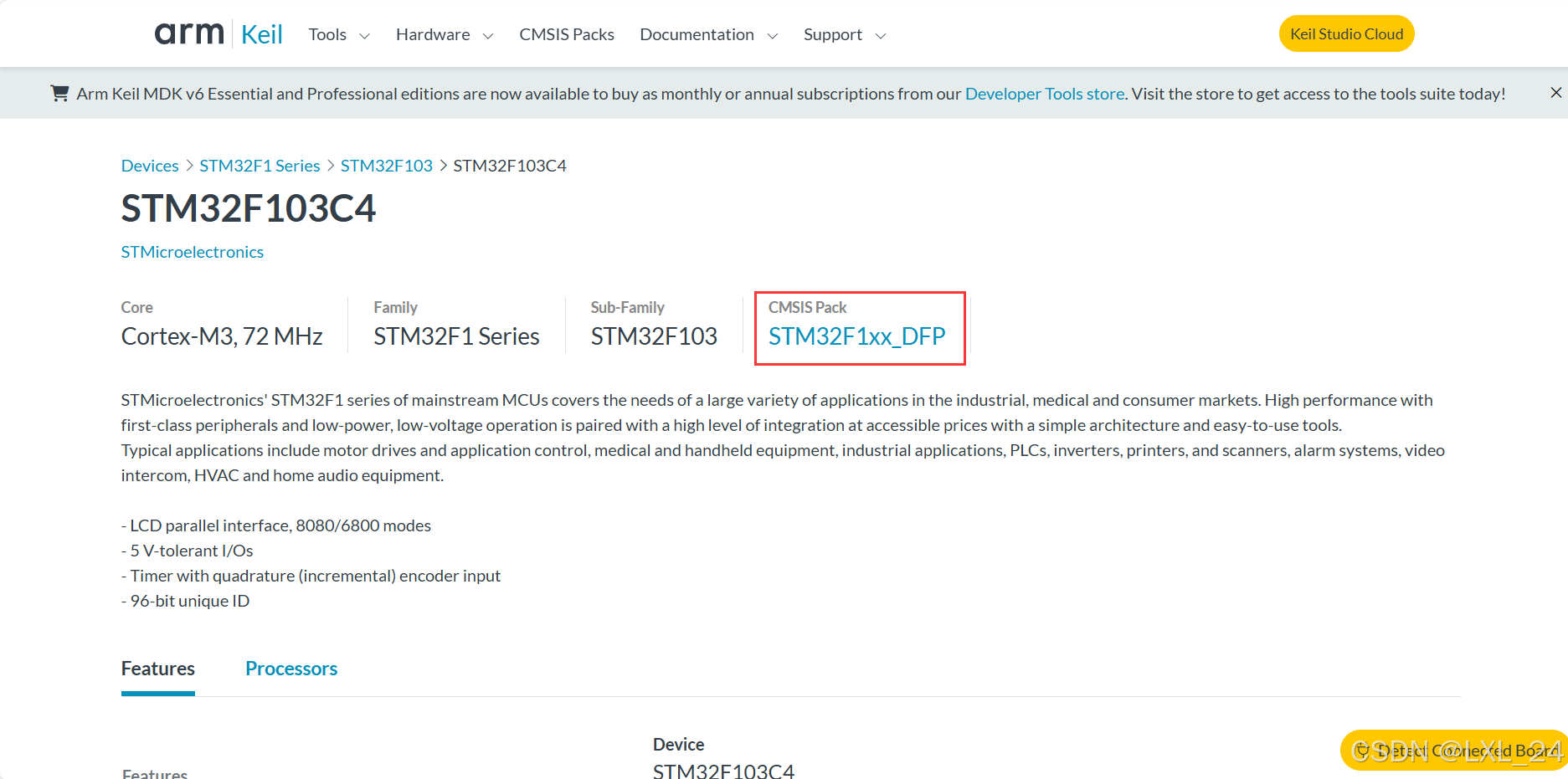Click the shopping cart icon in banner
The height and width of the screenshot is (779, 1568).
[x=59, y=93]
